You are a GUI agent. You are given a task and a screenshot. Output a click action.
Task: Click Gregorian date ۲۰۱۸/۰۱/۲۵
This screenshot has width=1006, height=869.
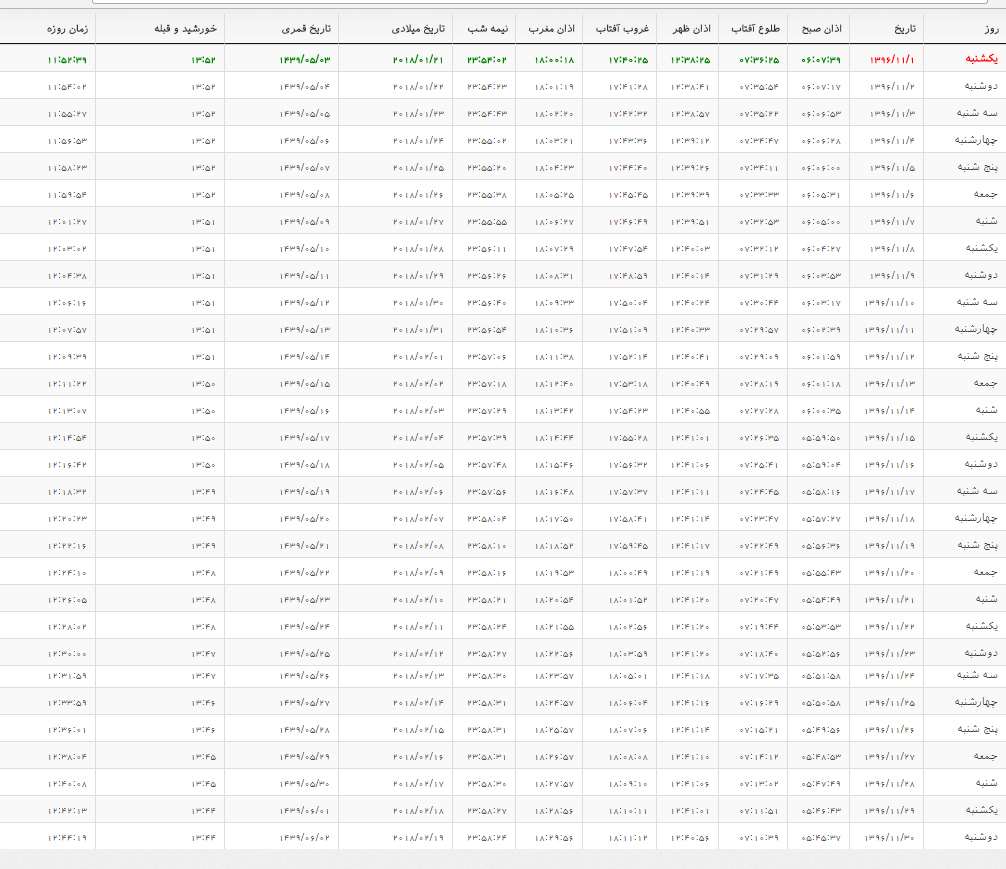click(x=418, y=168)
